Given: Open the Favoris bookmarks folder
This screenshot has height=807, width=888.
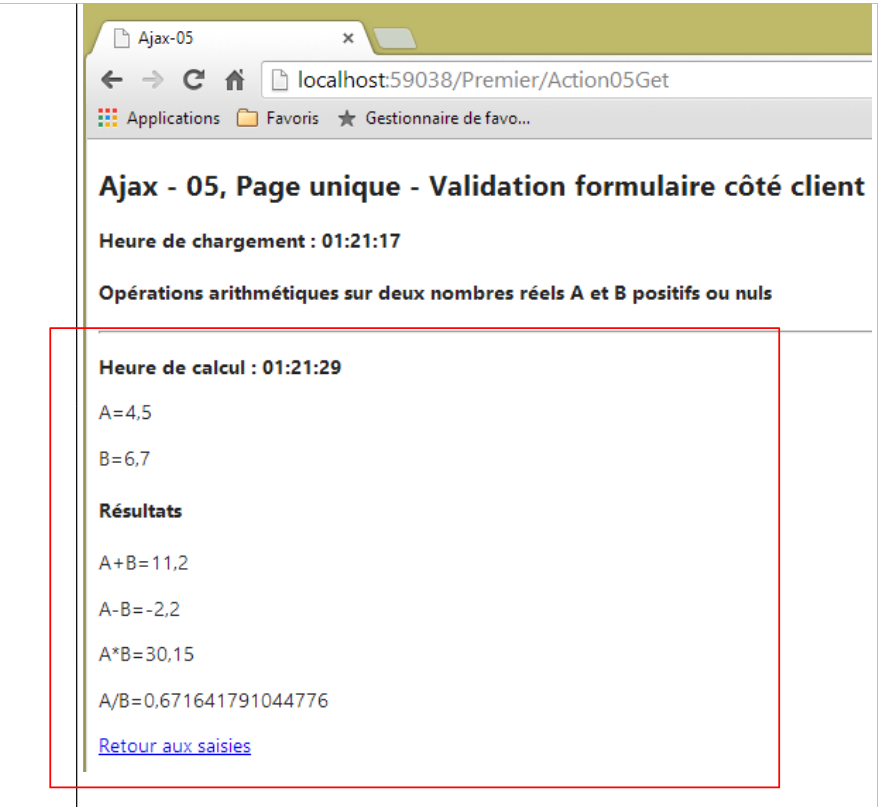Looking at the screenshot, I should pos(278,118).
